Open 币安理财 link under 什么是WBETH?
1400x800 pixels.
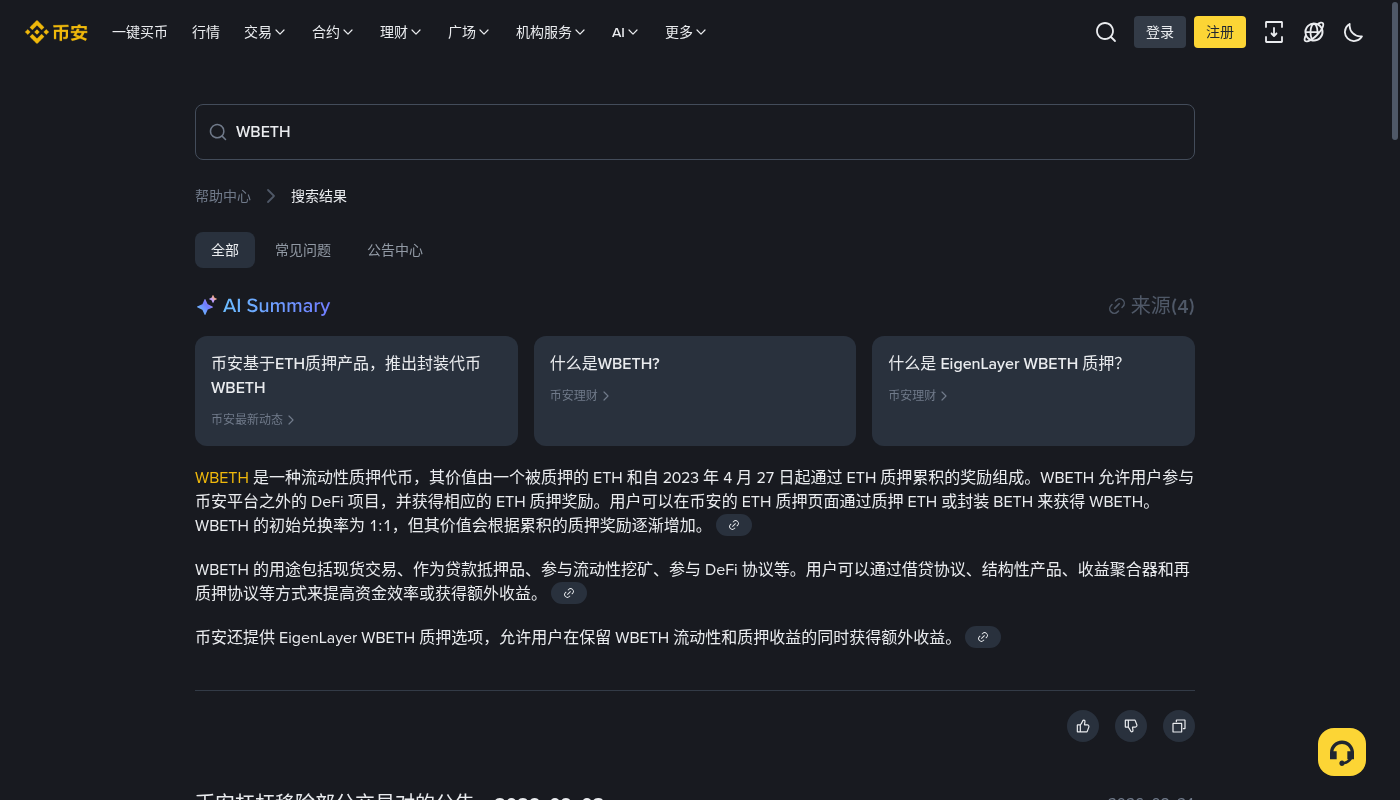coord(580,396)
